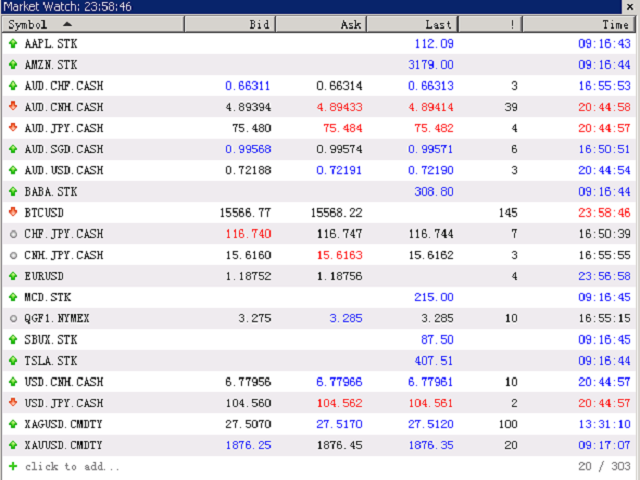Select the CHF.JPY.CASH symbol name
The width and height of the screenshot is (640, 480).
click(x=64, y=234)
